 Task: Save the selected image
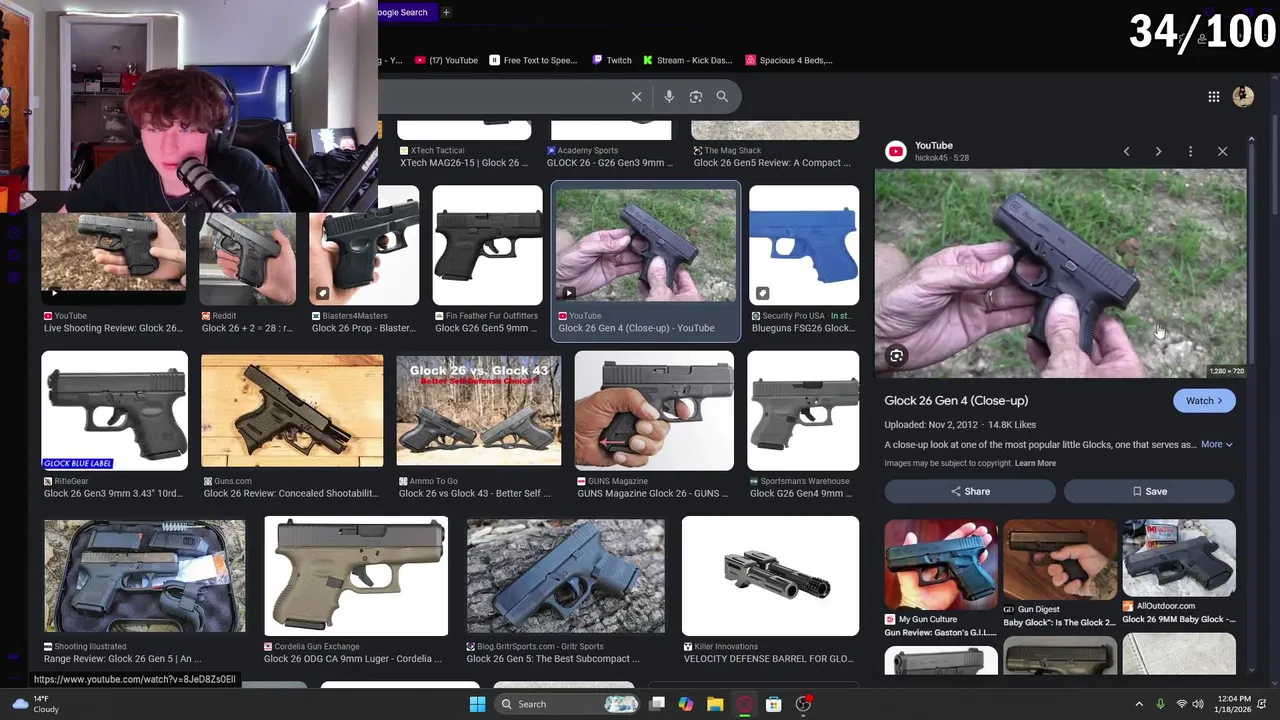(x=1149, y=491)
